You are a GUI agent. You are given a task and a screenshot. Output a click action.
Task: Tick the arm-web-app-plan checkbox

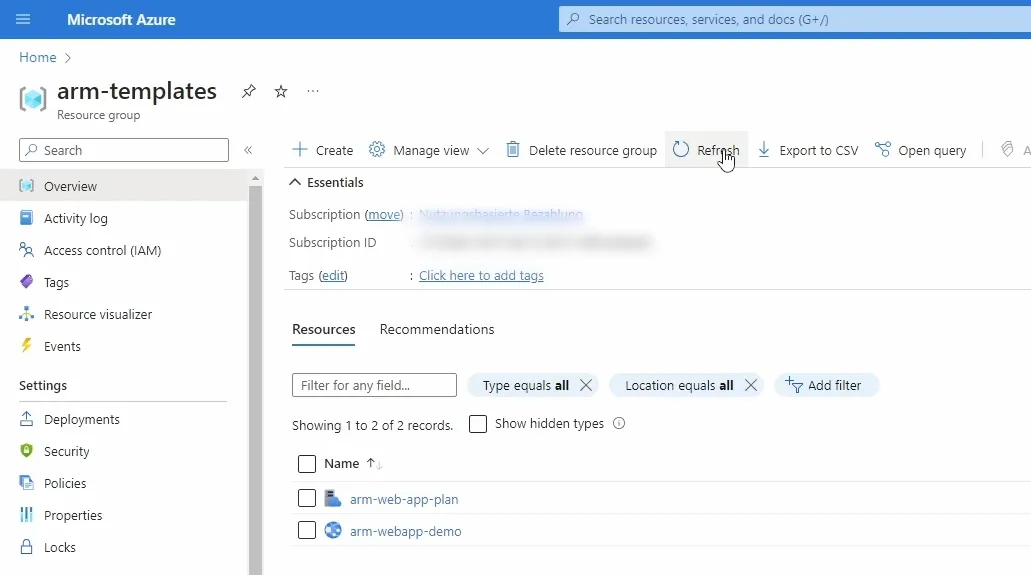[306, 498]
